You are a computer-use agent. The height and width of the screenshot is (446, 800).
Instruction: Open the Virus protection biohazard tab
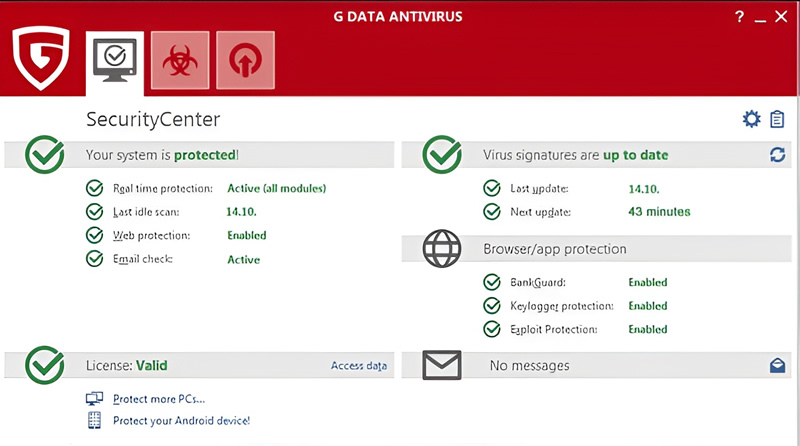tap(180, 60)
